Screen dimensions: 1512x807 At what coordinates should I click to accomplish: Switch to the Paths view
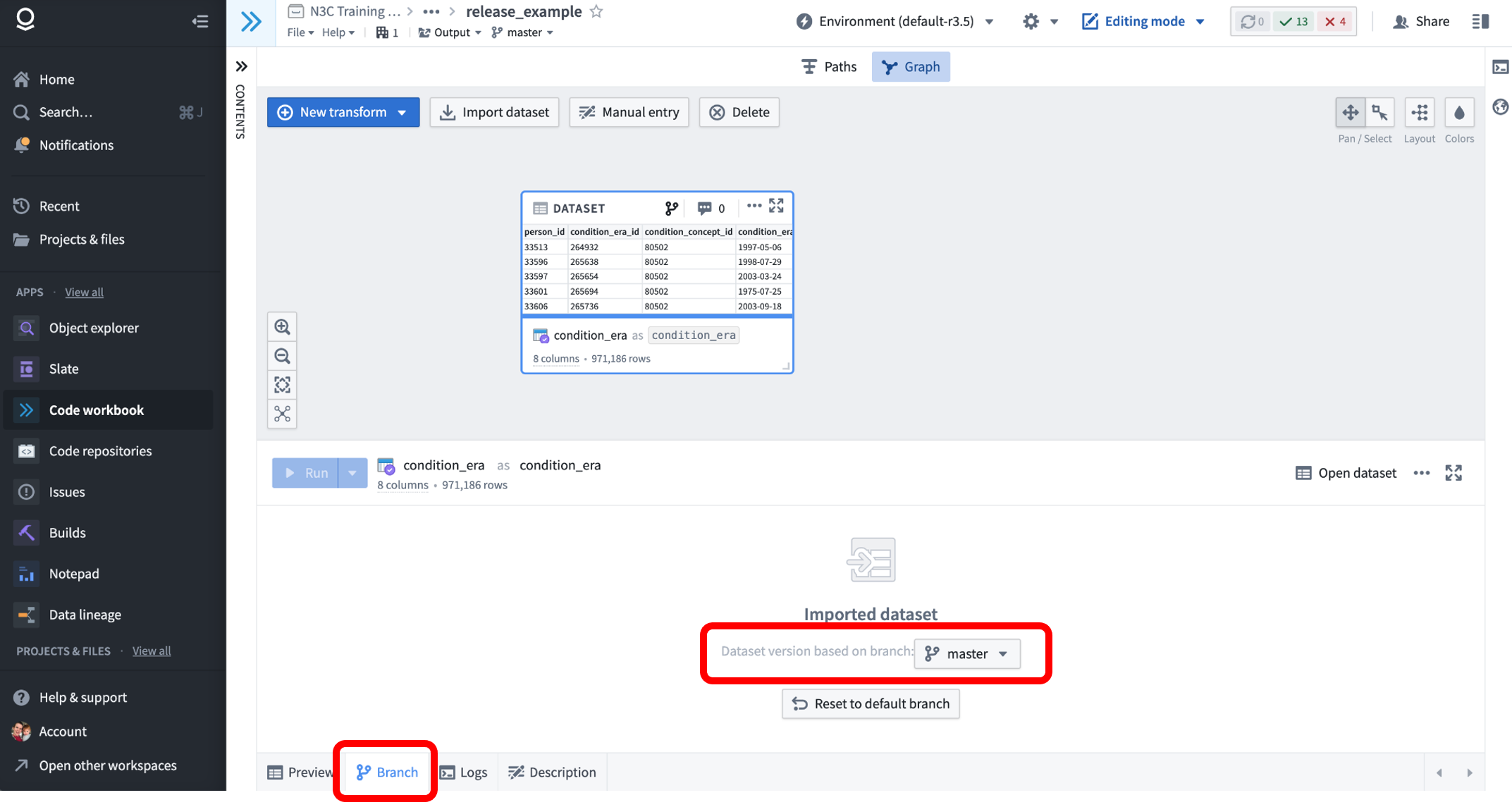point(829,66)
